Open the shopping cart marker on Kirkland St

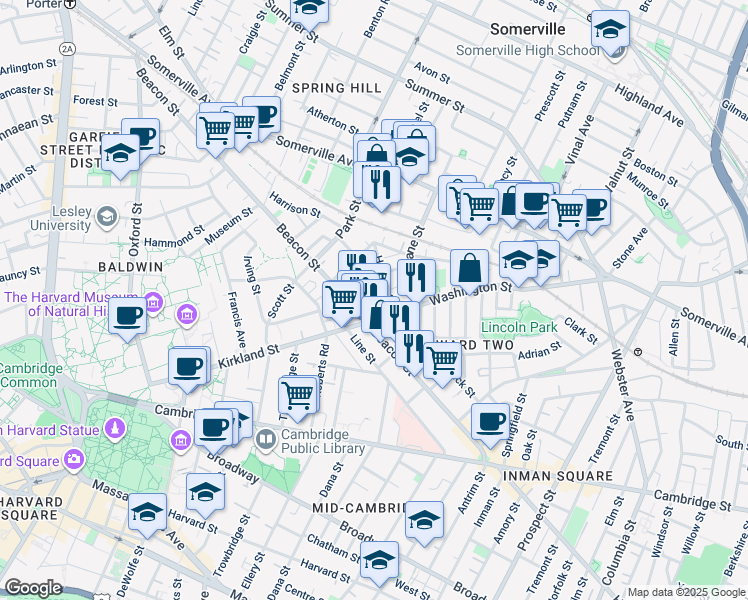298,394
